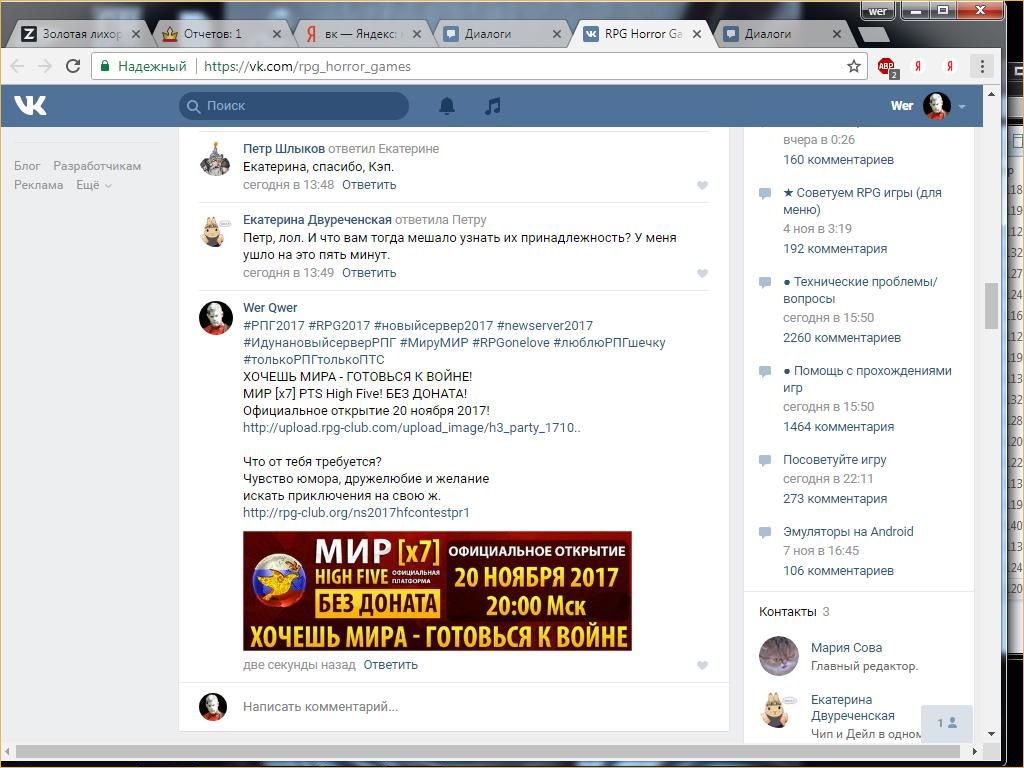Open Блог link in sidebar
Screen dimensions: 1024x768
tap(27, 166)
